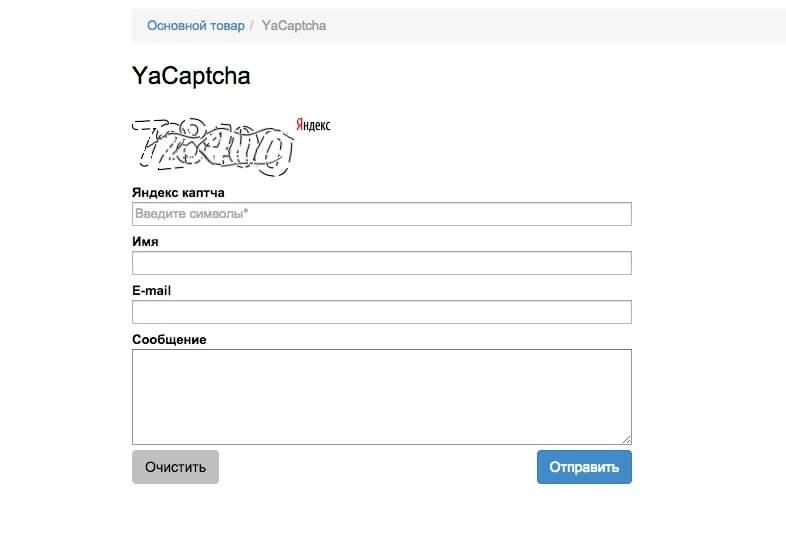Click the distorted captcha image
The image size is (786, 551).
(x=212, y=148)
